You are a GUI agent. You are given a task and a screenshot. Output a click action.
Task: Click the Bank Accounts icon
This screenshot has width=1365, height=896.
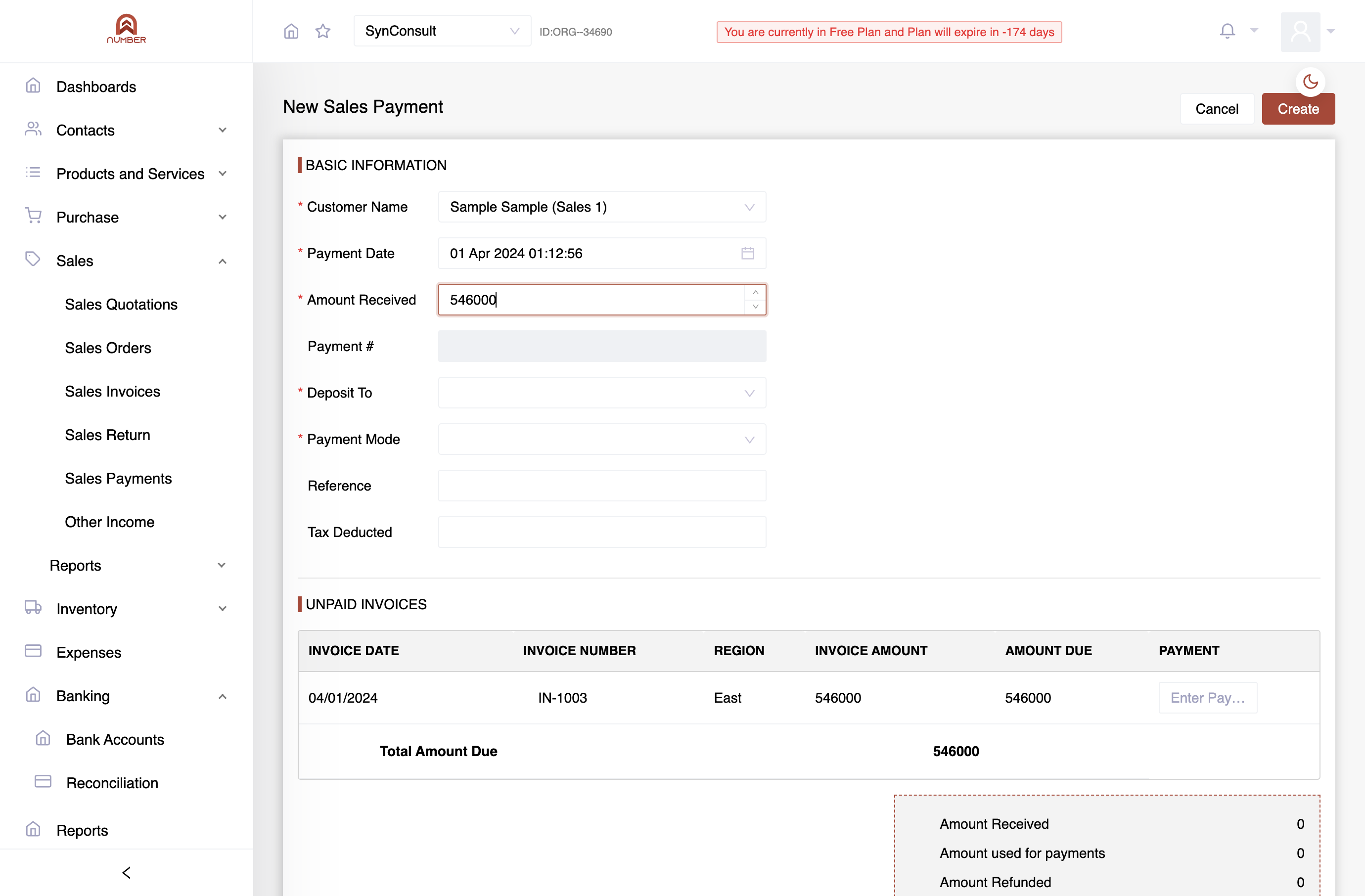(43, 738)
